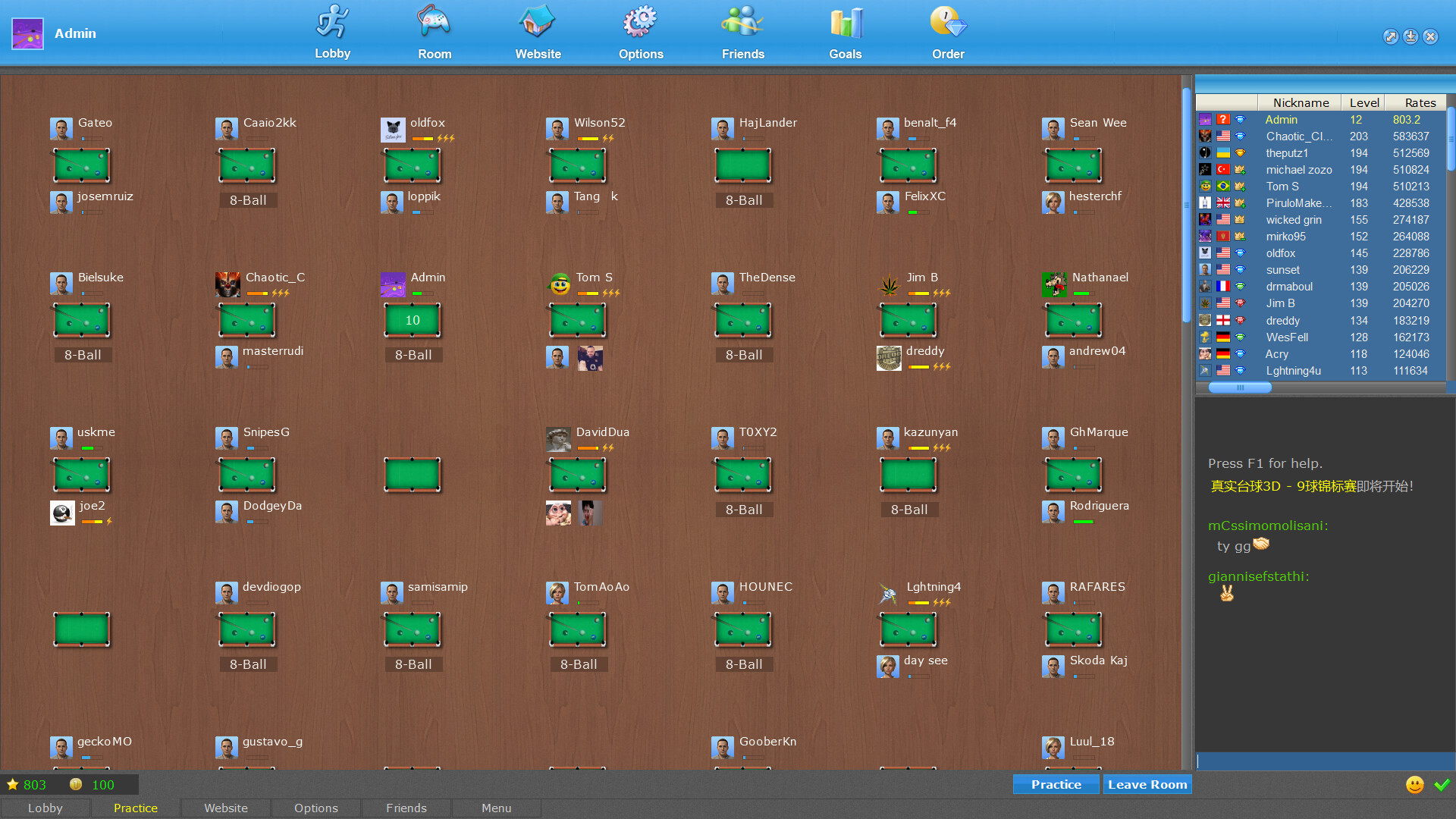Screen dimensions: 1456x819
Task: Select theputz1 in the player list
Action: [x=1321, y=153]
